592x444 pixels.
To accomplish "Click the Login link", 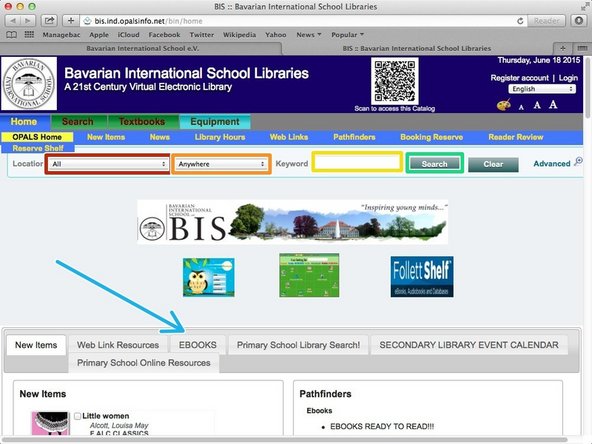I will click(568, 78).
